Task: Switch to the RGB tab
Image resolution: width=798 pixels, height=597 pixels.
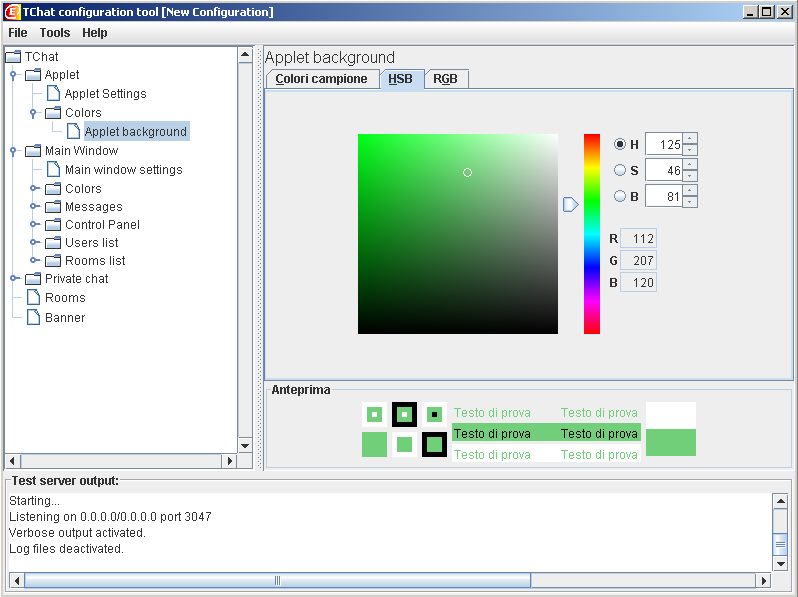Action: click(445, 79)
